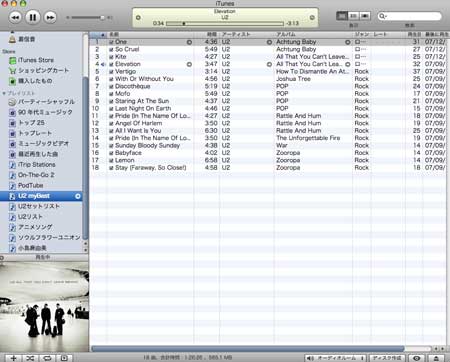
Task: Select the ソウルフラワーユニオン playlist icon
Action: (12, 238)
